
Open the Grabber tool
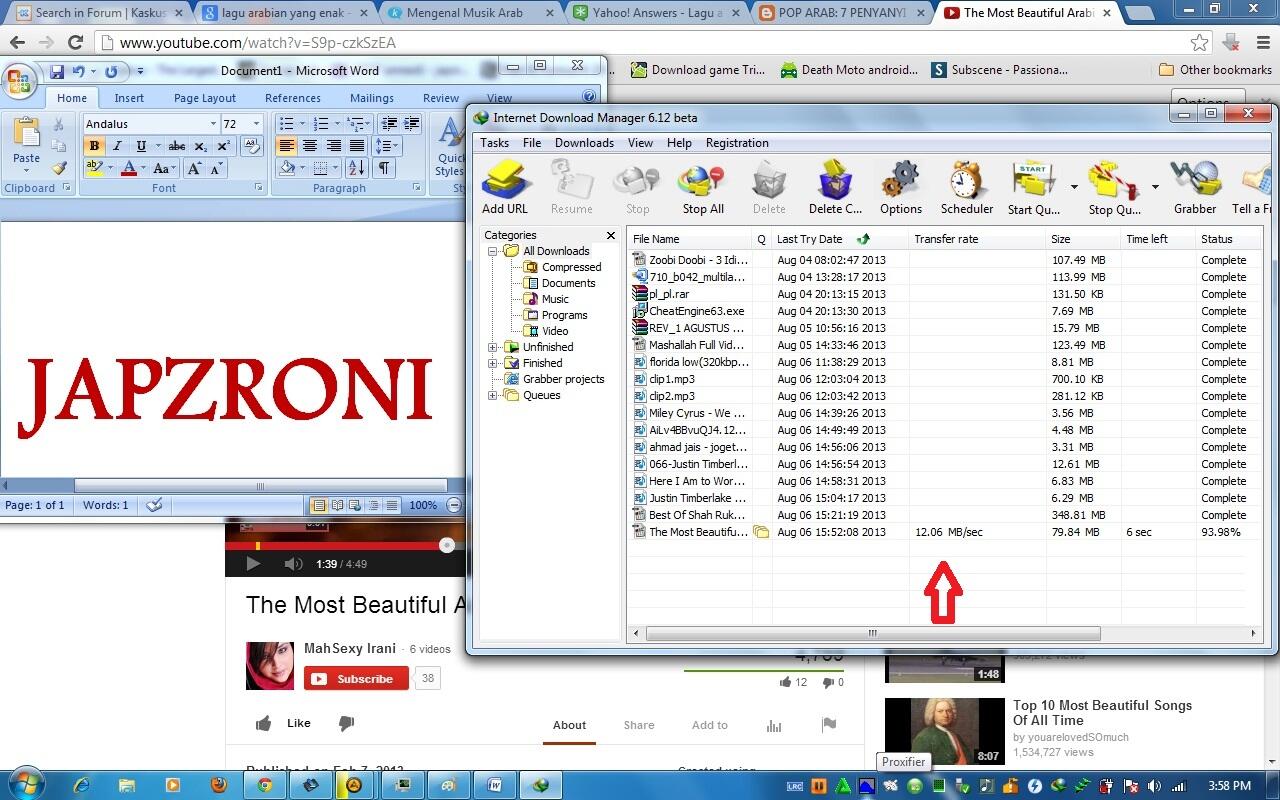point(1195,187)
